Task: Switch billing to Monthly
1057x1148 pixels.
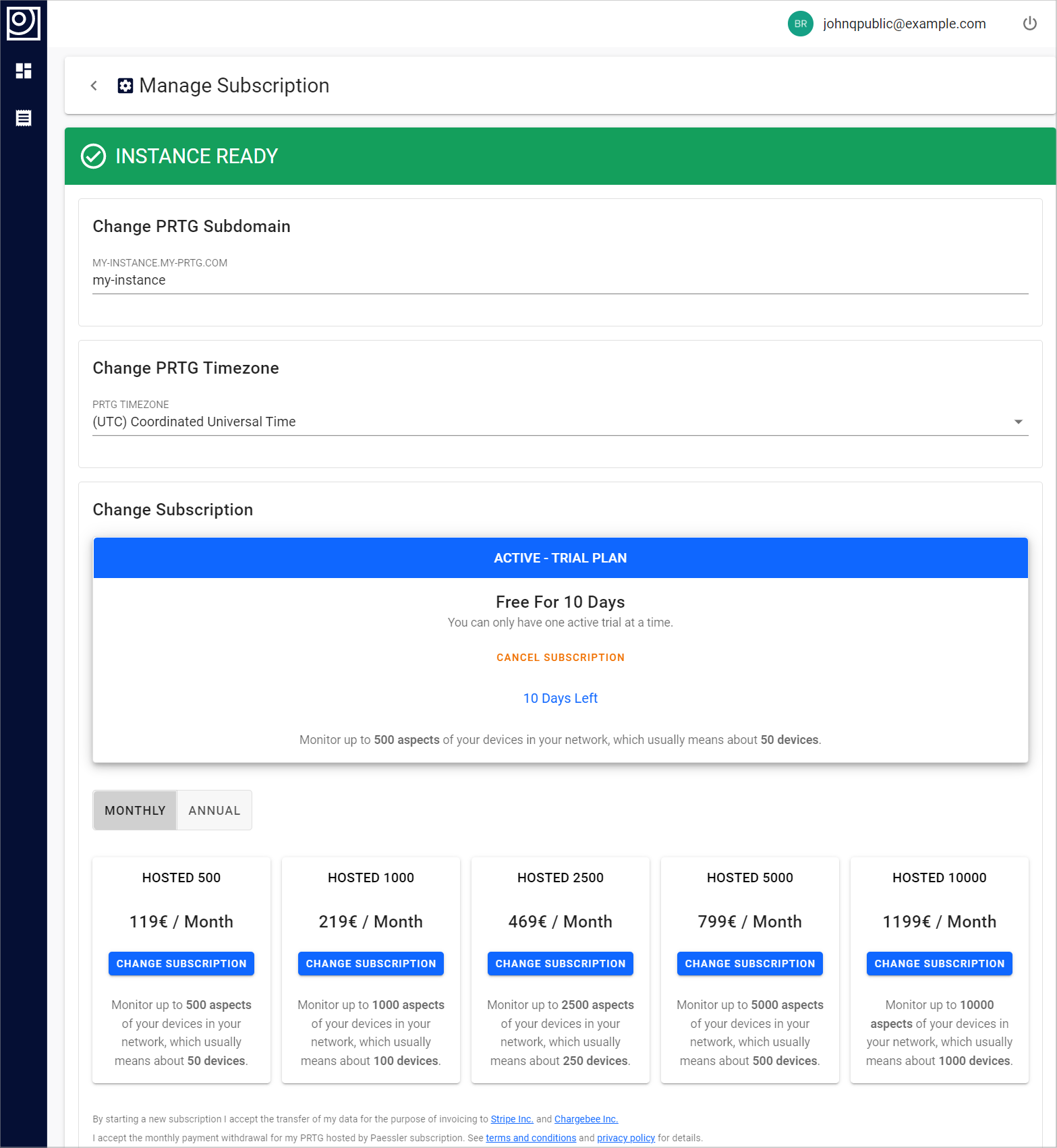Action: pyautogui.click(x=135, y=810)
